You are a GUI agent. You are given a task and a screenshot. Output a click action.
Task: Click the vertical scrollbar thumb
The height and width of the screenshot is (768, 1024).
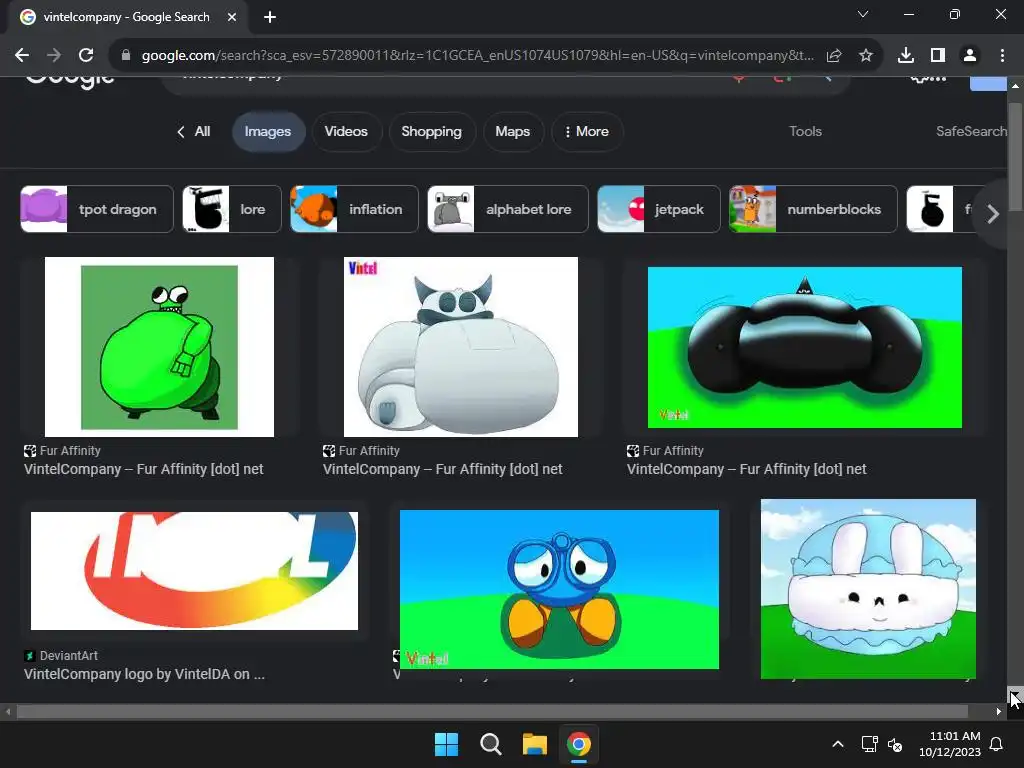click(x=1015, y=157)
